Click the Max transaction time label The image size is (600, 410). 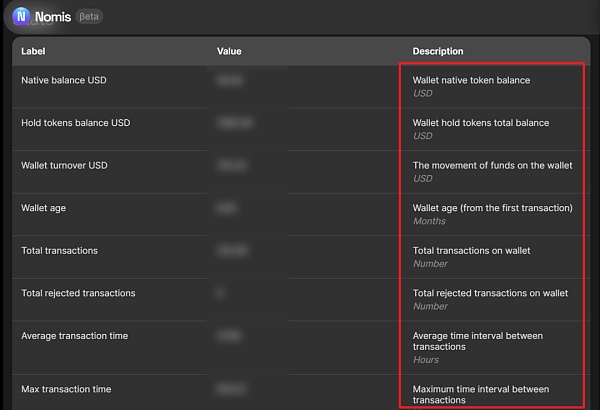pos(66,389)
